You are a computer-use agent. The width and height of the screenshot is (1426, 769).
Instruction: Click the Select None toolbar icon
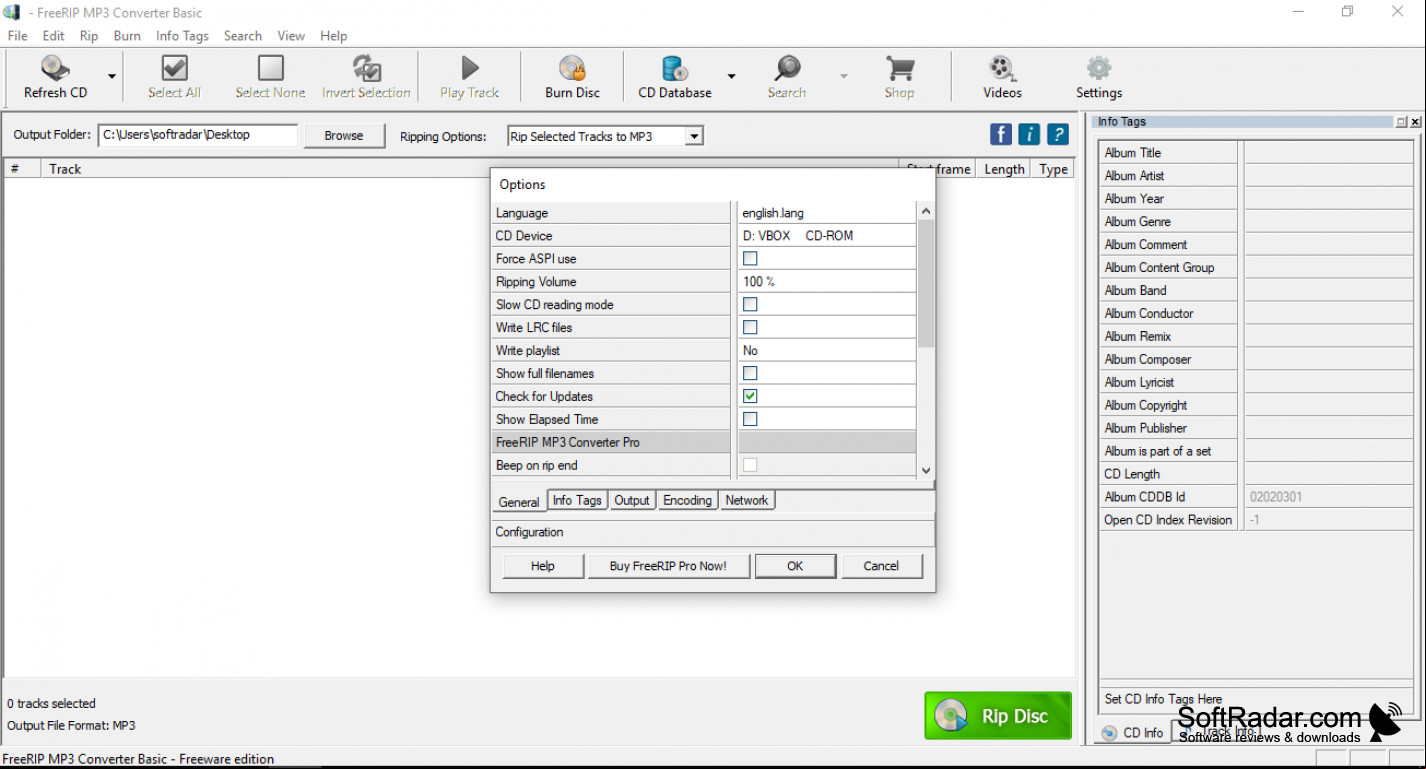270,68
